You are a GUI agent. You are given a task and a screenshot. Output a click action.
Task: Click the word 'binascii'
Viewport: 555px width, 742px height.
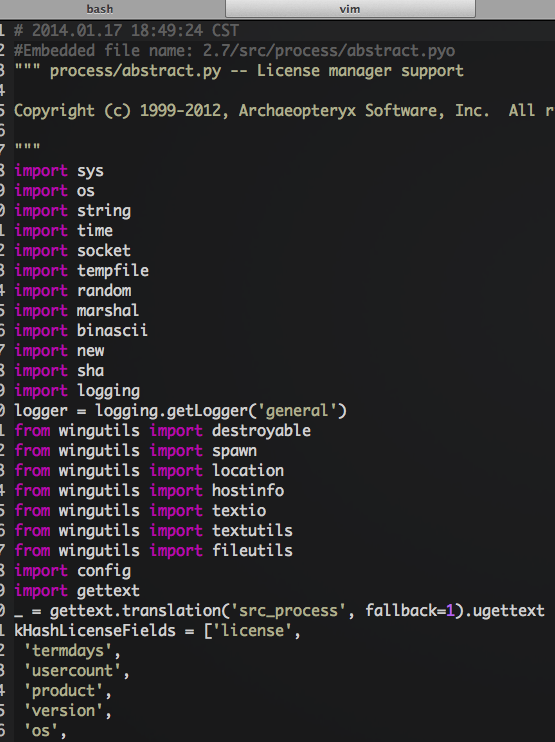point(112,330)
